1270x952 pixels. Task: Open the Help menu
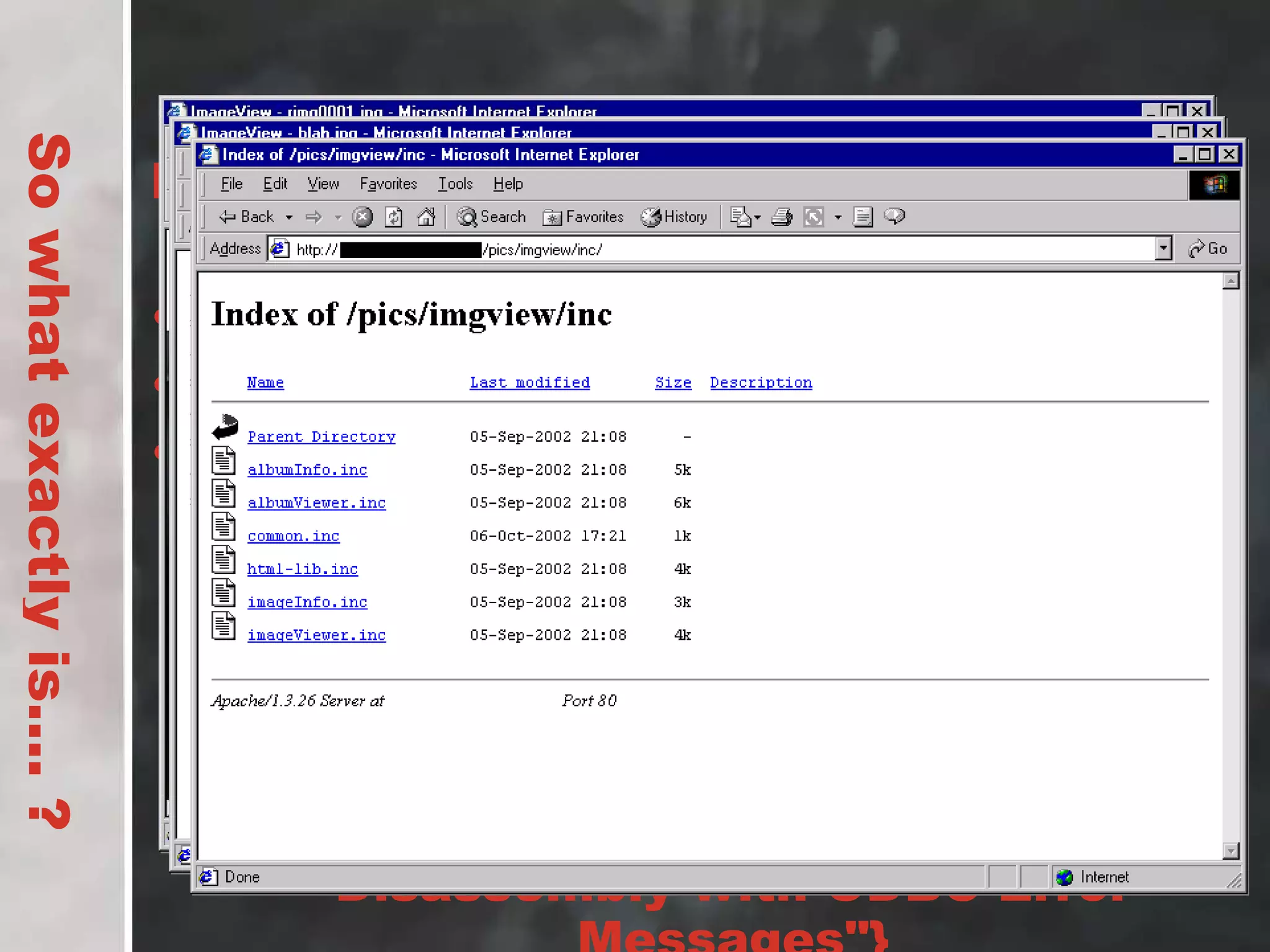point(508,184)
